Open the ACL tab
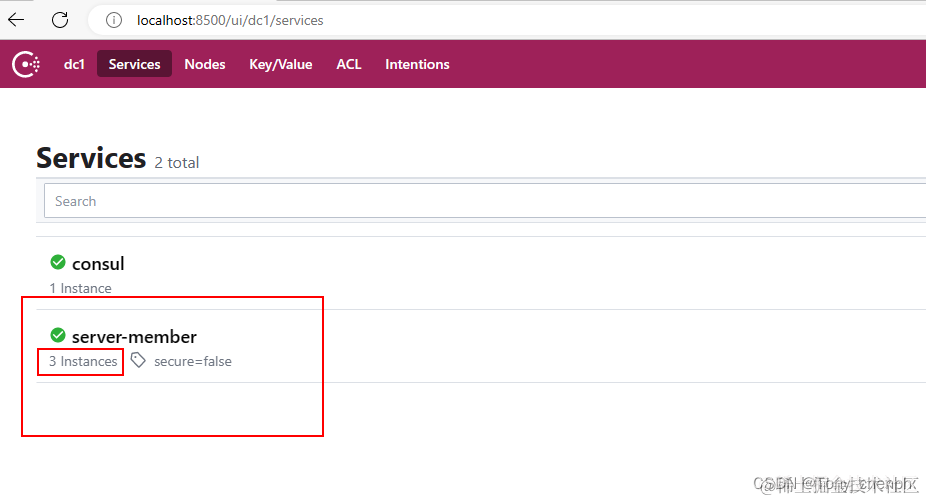The width and height of the screenshot is (926, 502). pos(348,64)
